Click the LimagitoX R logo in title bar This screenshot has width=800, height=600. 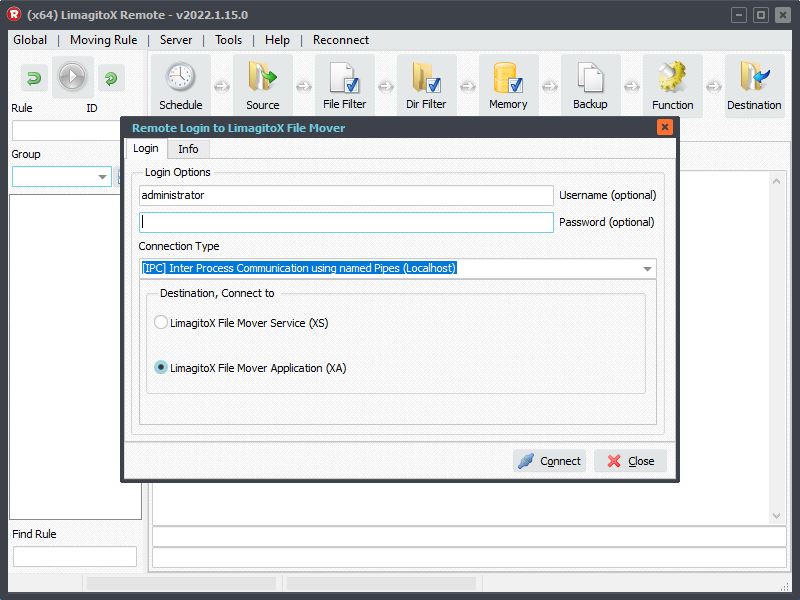tap(14, 14)
